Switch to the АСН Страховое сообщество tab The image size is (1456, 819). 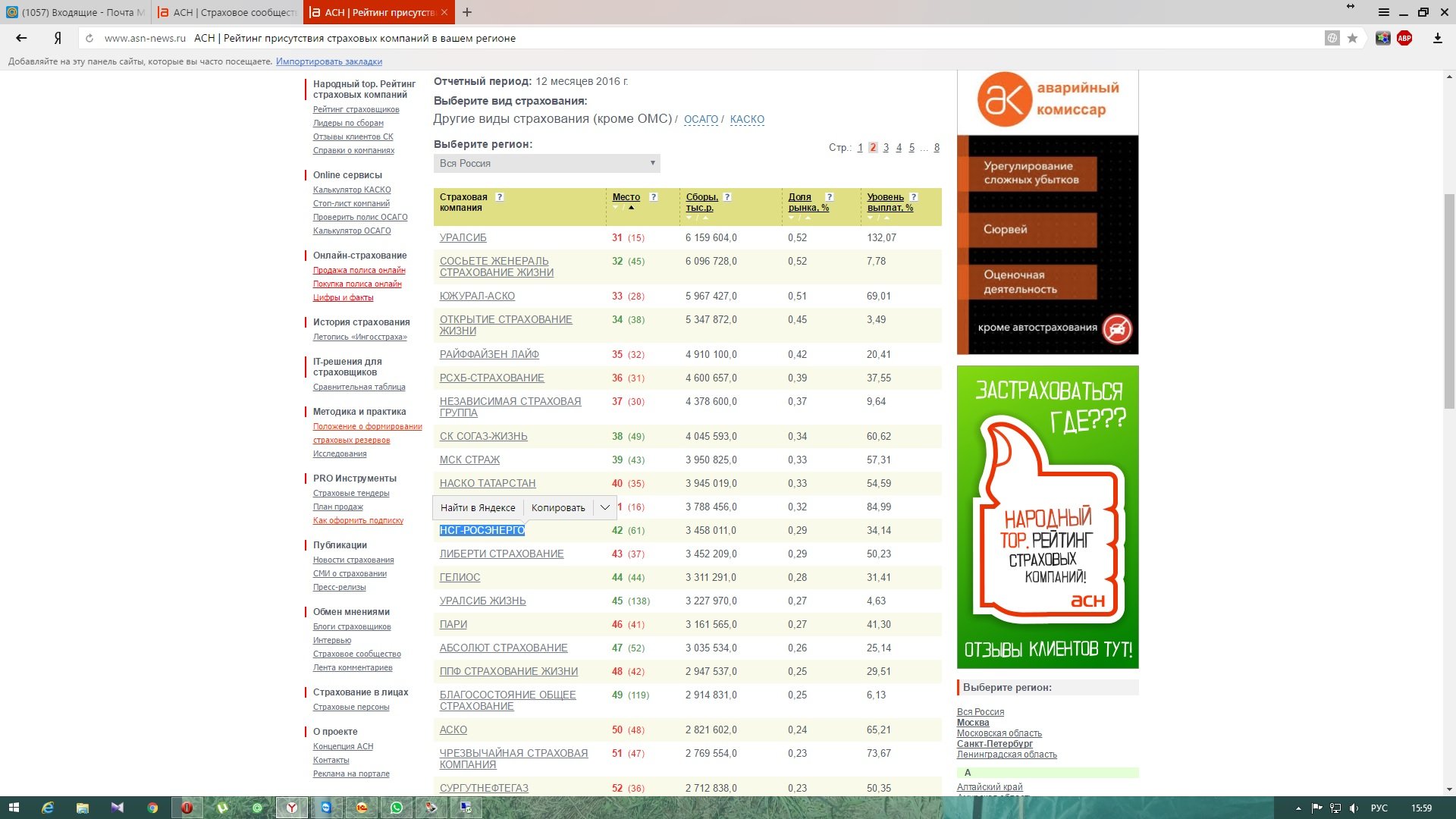click(227, 12)
